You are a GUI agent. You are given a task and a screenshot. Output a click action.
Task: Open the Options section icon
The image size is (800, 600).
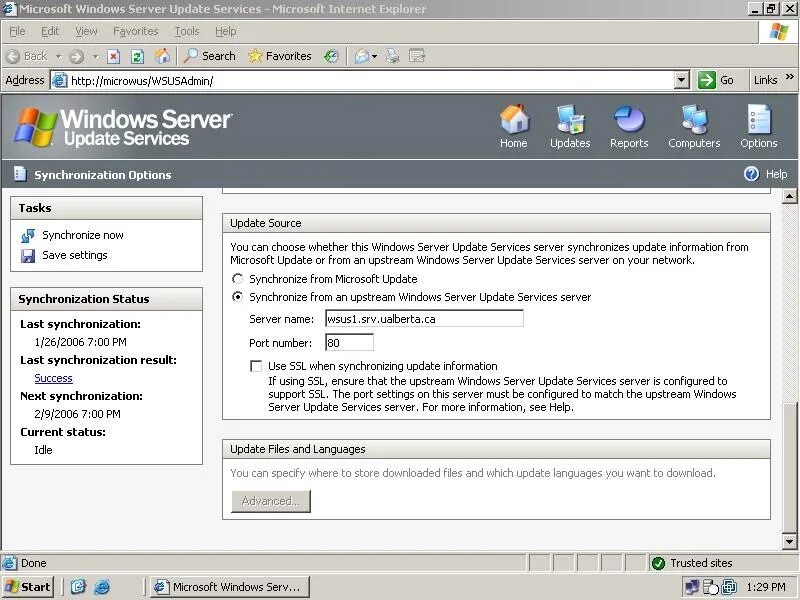click(759, 119)
